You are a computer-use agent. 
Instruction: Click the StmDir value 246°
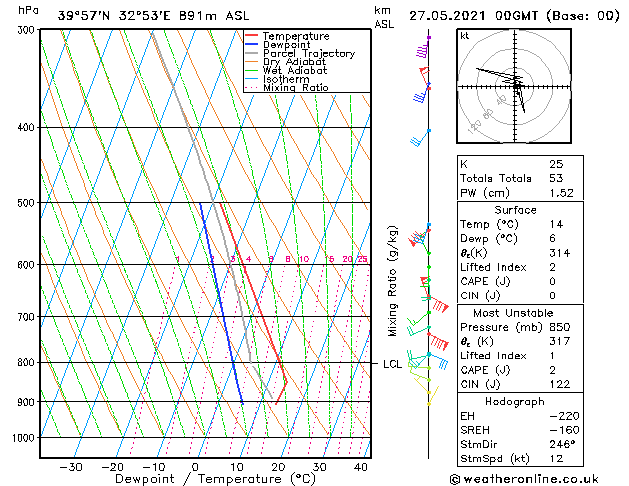pos(562,444)
